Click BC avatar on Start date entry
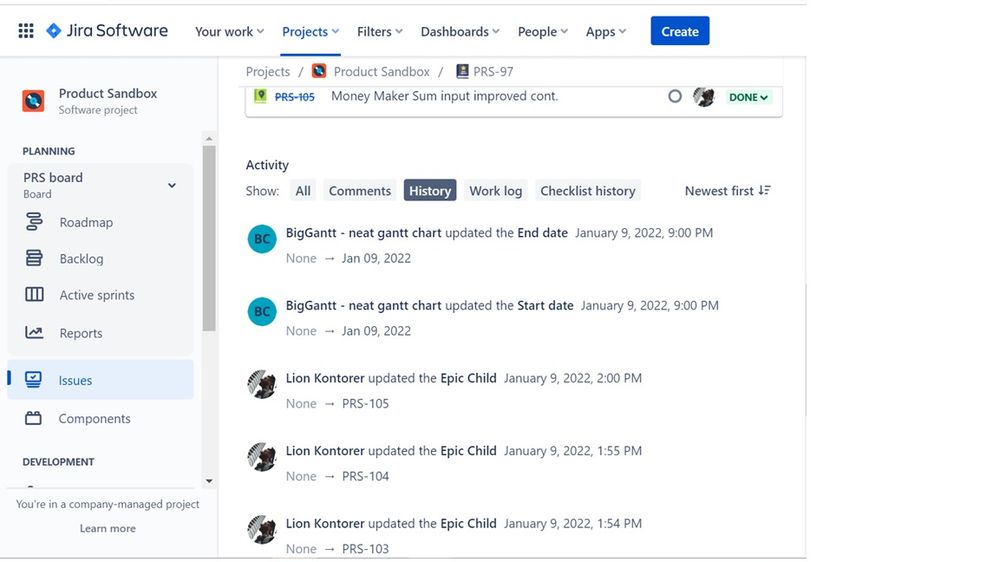The height and width of the screenshot is (562, 999). coord(262,312)
